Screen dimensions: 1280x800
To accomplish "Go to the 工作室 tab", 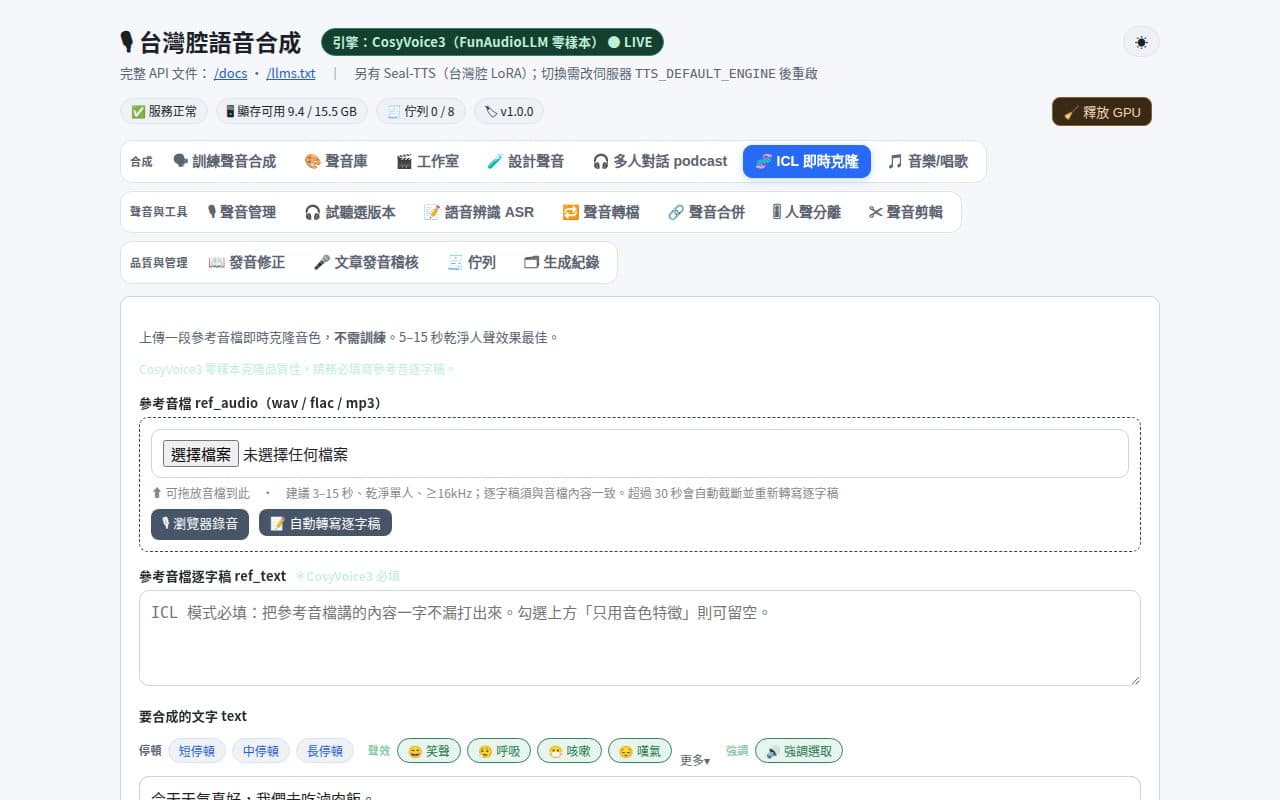I will [x=427, y=161].
